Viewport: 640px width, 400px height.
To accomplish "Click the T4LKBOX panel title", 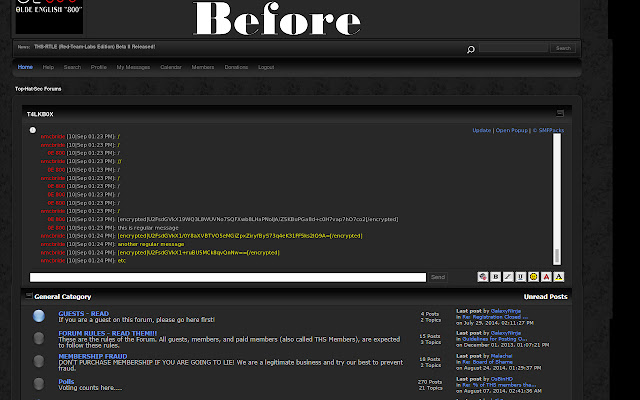I will (x=40, y=114).
